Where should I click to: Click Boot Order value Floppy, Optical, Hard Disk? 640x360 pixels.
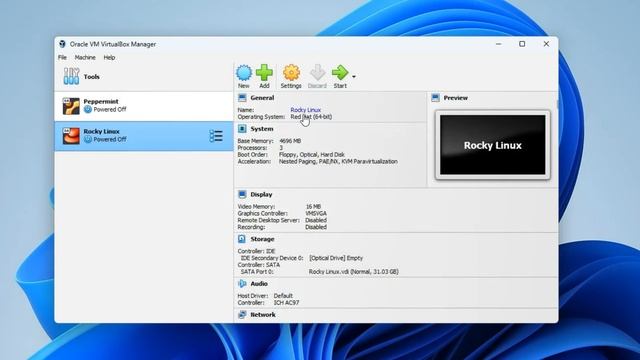[311, 155]
